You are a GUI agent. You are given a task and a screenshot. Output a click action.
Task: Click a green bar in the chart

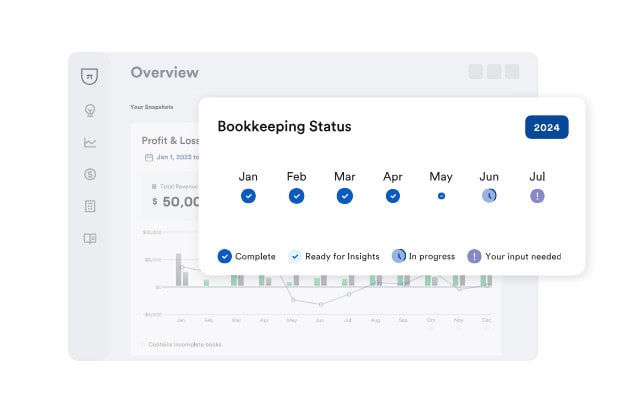point(233,277)
